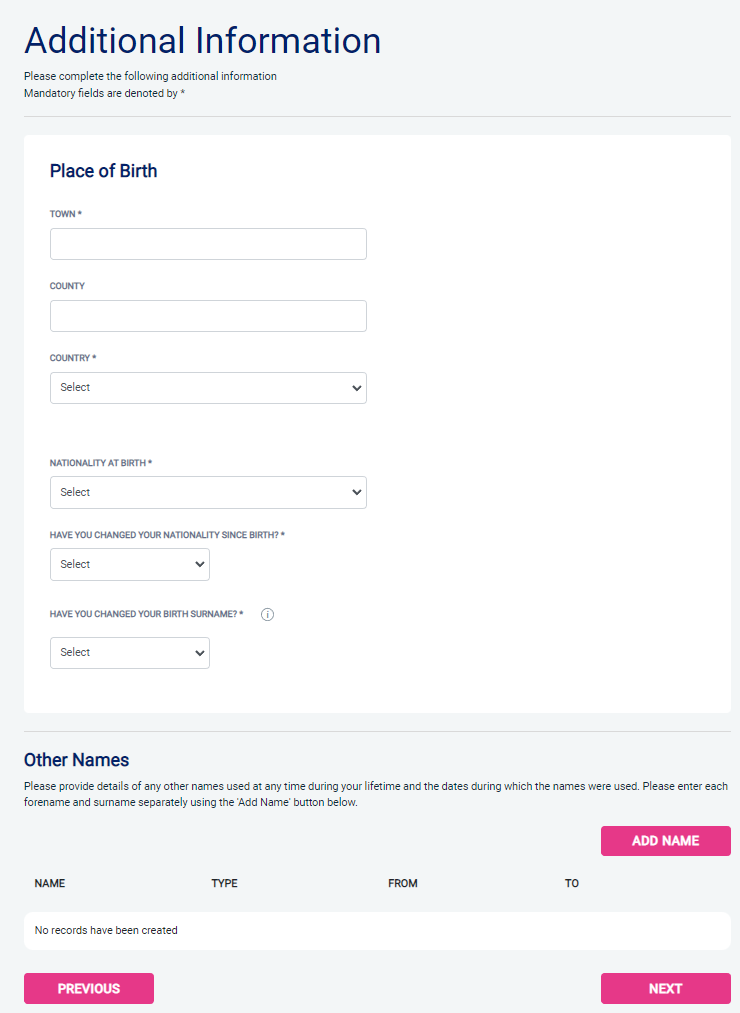Focus the Town input field

(208, 244)
